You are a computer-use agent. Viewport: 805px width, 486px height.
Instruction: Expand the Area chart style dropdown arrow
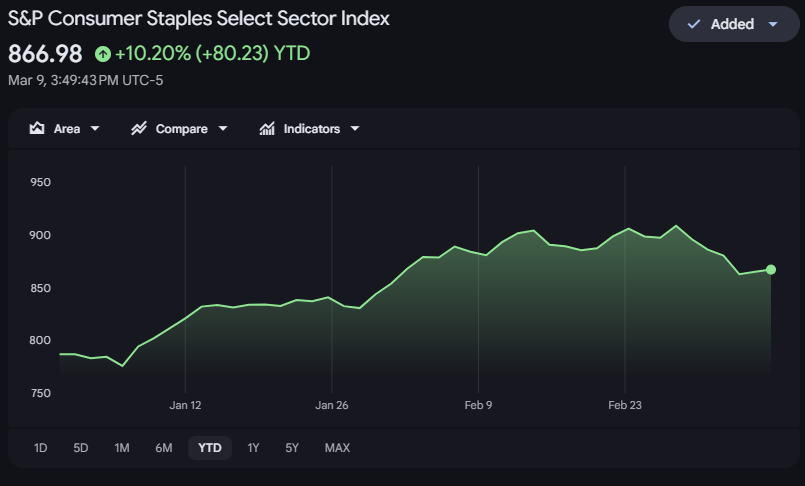(95, 129)
